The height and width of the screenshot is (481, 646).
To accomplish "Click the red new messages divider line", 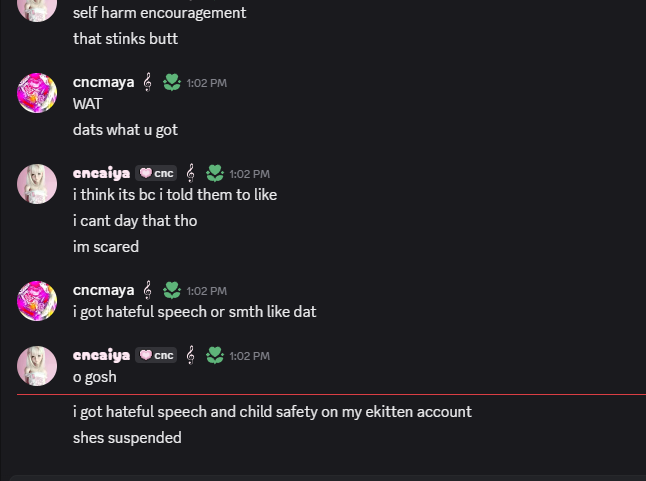I will (331, 395).
